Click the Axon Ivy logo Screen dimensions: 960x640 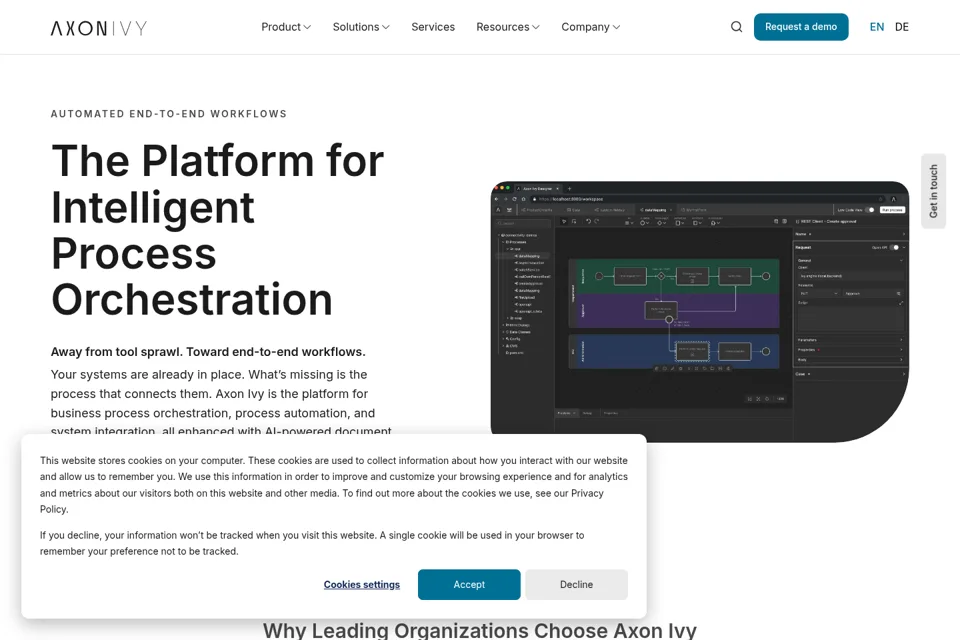[99, 28]
